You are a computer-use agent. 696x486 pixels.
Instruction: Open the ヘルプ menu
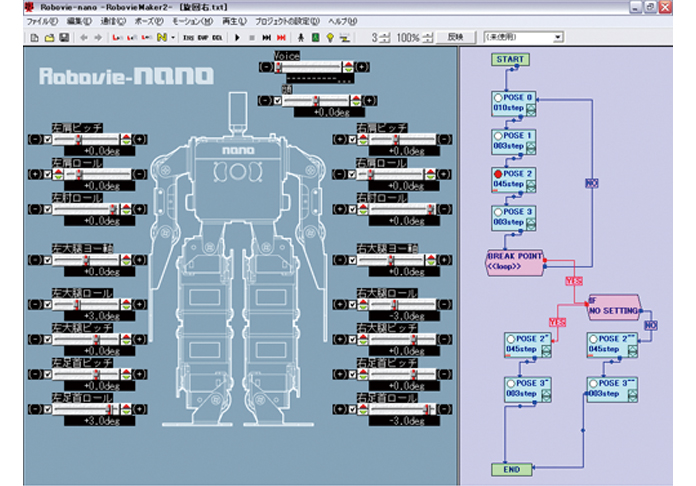(343, 21)
